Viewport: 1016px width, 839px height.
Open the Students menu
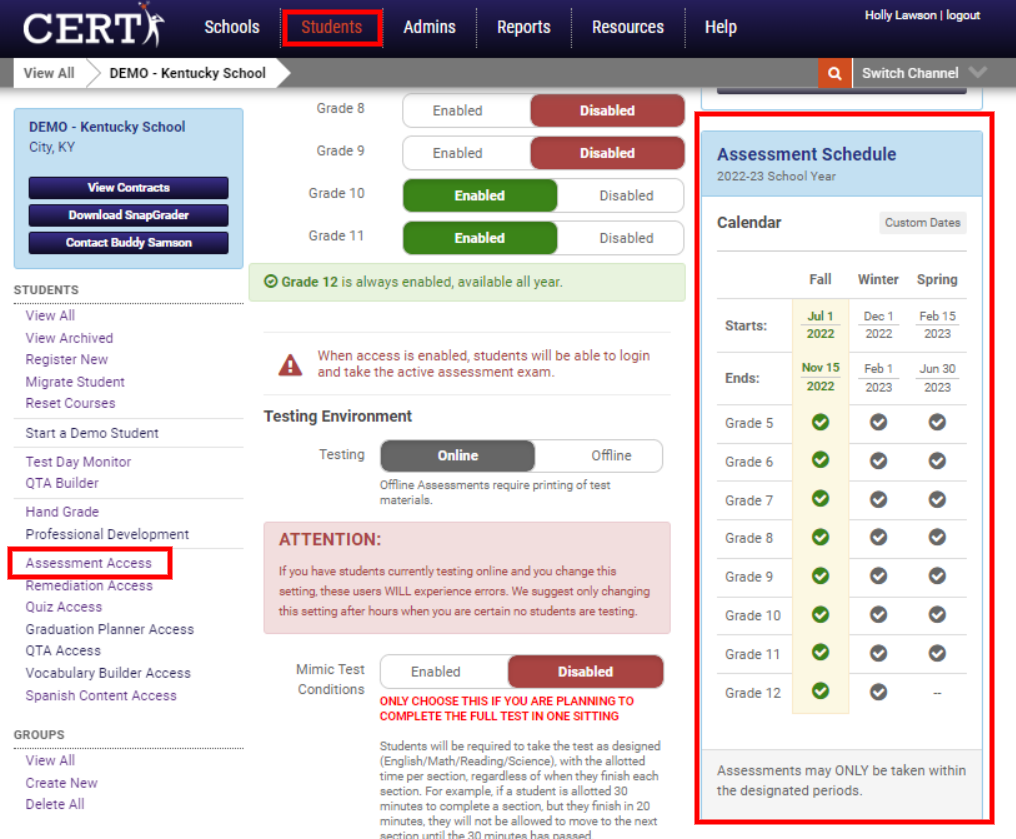pyautogui.click(x=332, y=27)
